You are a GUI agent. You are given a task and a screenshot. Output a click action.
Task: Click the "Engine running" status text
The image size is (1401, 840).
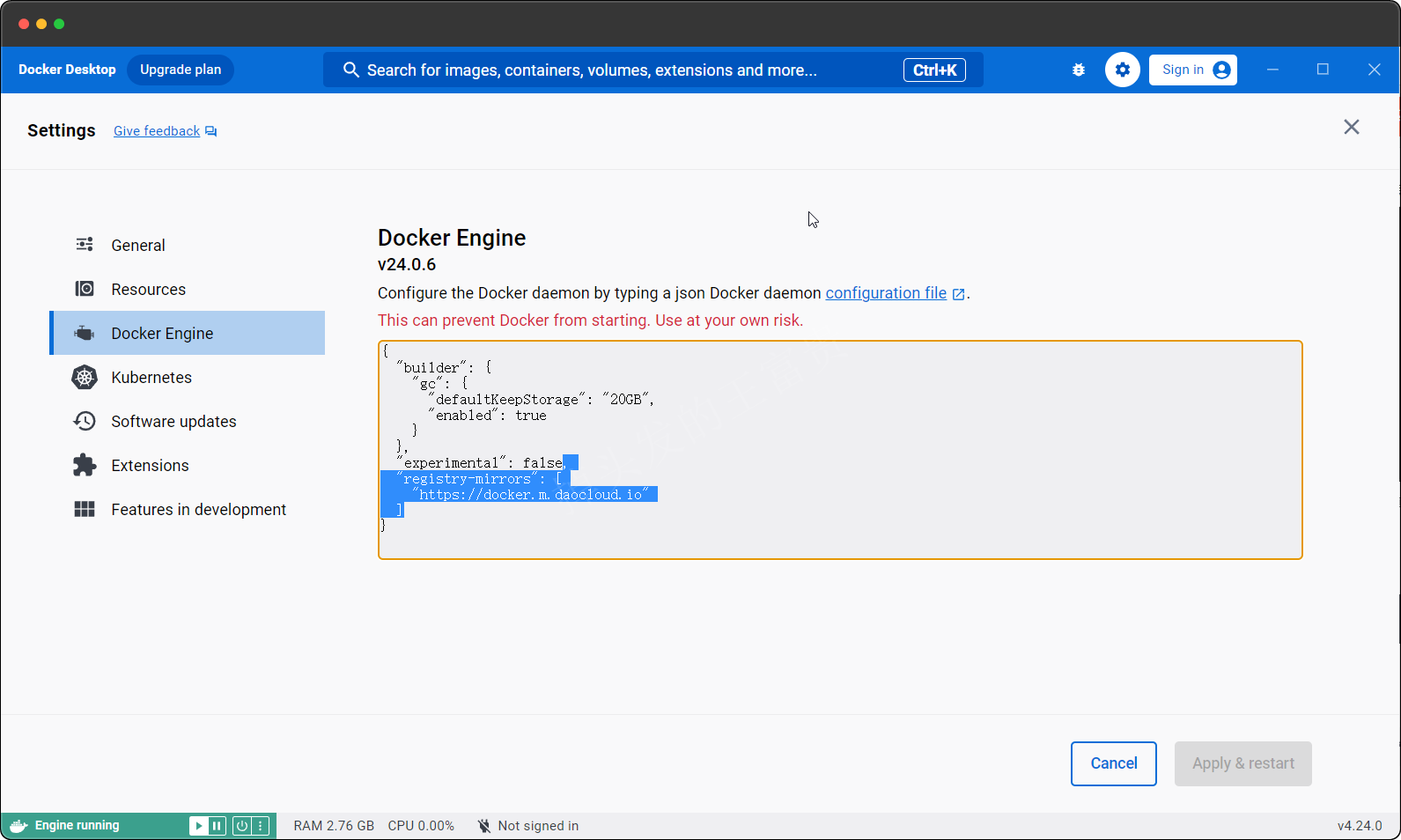[x=77, y=826]
